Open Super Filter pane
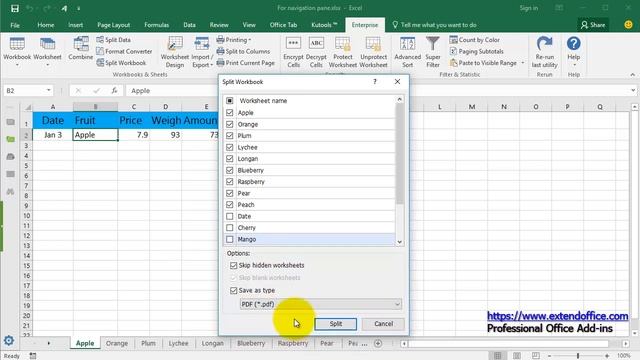The width and height of the screenshot is (640, 360). (x=433, y=52)
